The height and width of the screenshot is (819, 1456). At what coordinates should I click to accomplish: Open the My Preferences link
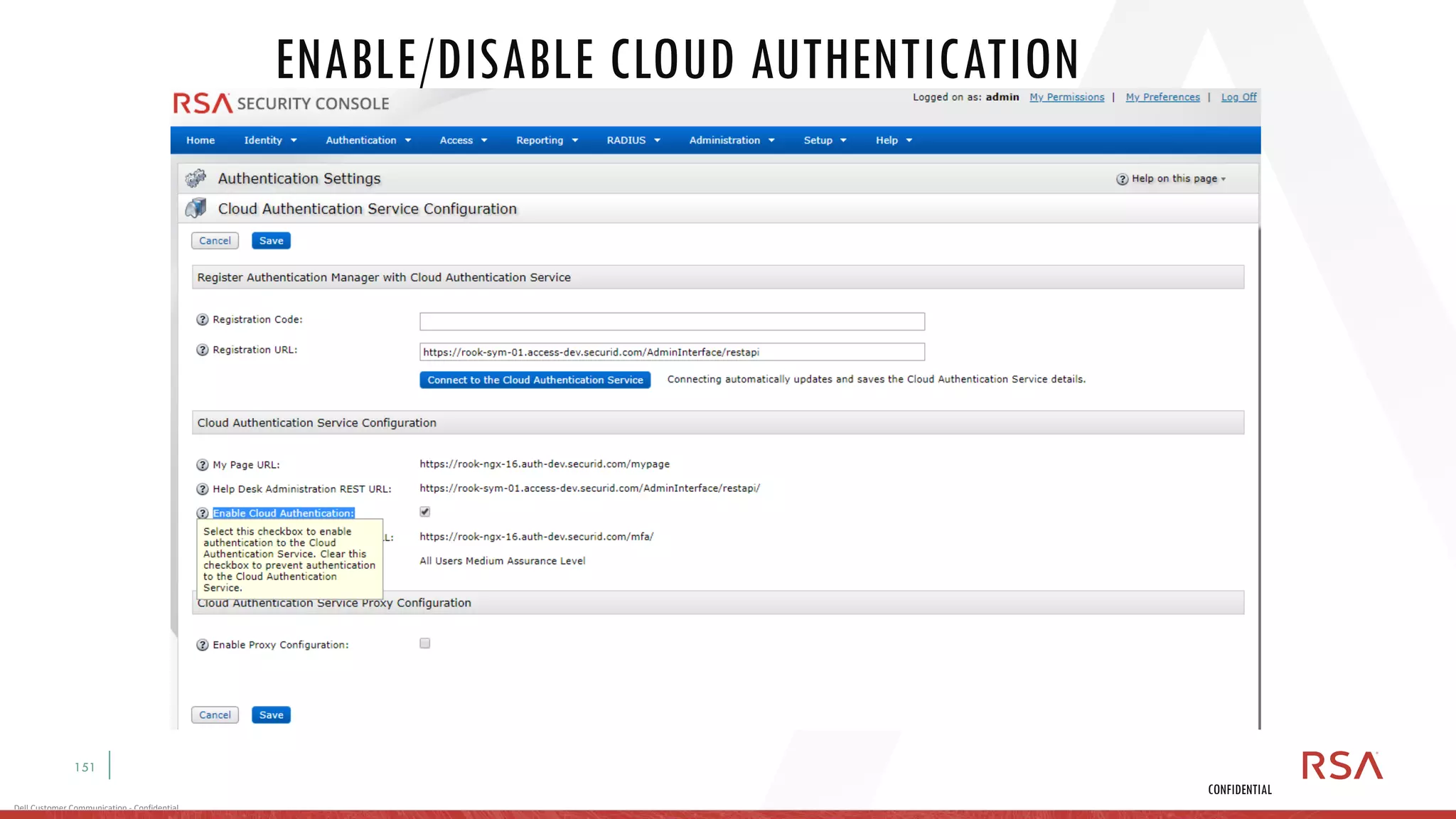[1162, 97]
